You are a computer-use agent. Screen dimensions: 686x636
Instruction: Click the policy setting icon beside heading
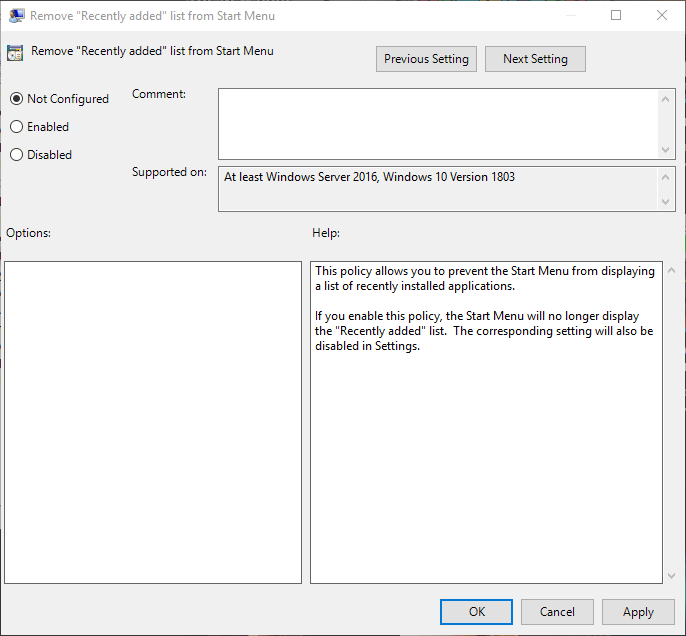[15, 52]
